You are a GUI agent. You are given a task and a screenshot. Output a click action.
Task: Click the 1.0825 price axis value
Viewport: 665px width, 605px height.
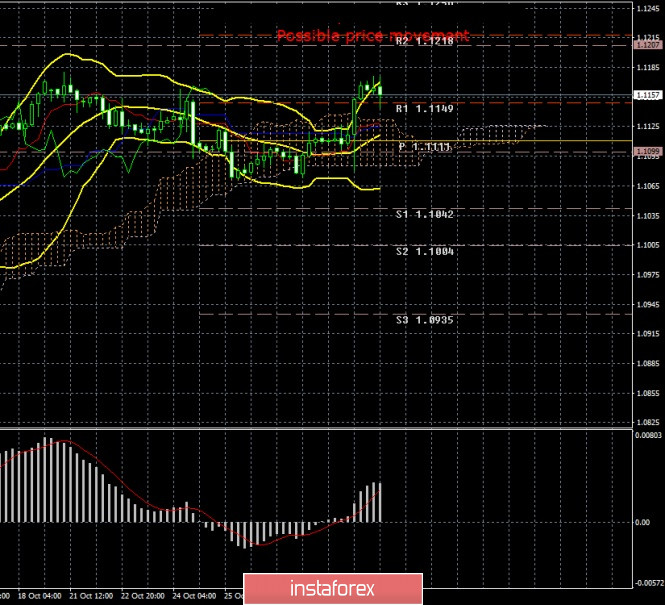648,422
